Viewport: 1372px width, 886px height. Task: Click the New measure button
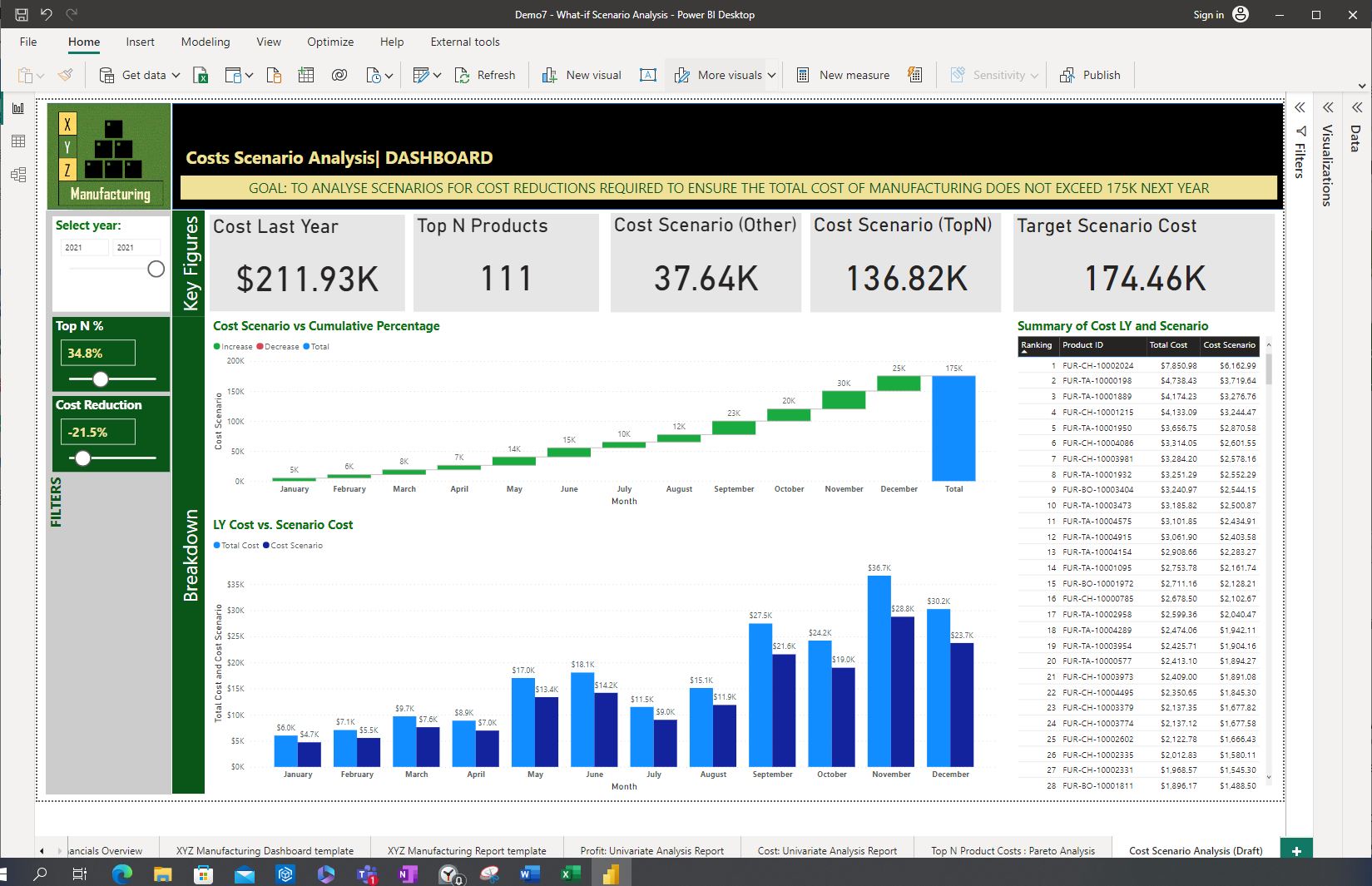(843, 75)
